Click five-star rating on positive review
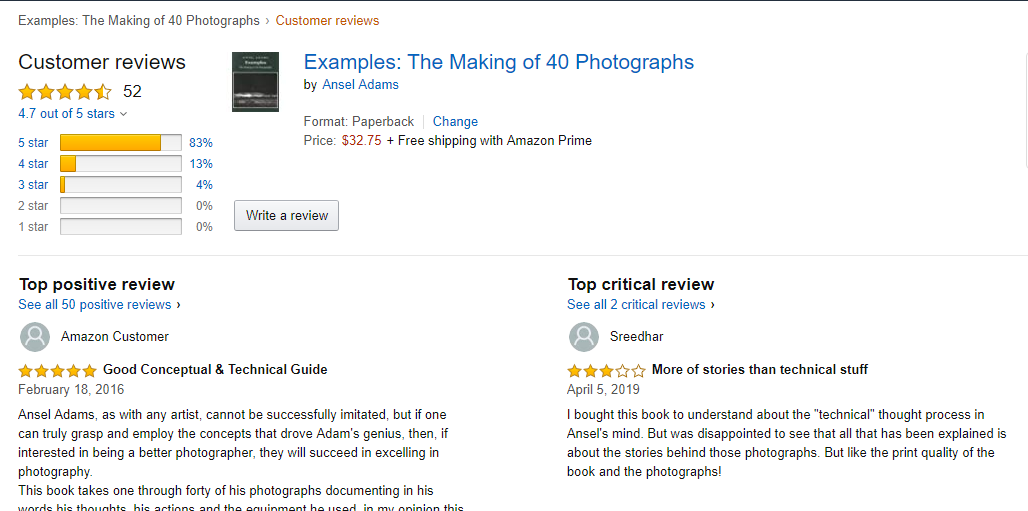 58,370
